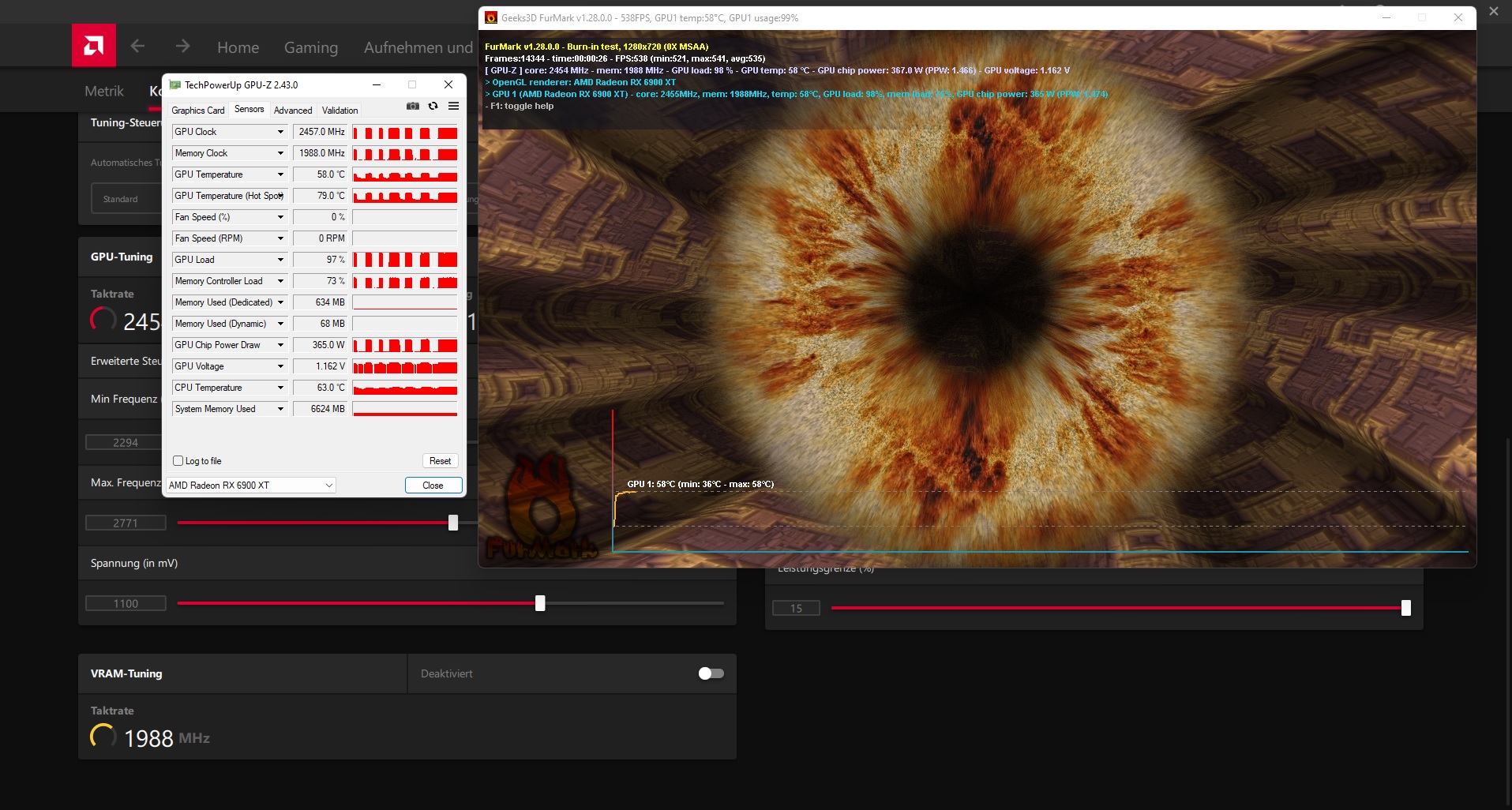Open the Fan Speed (RPM) sensor dropdown
Screen dimensions: 1512x810
tap(280, 238)
